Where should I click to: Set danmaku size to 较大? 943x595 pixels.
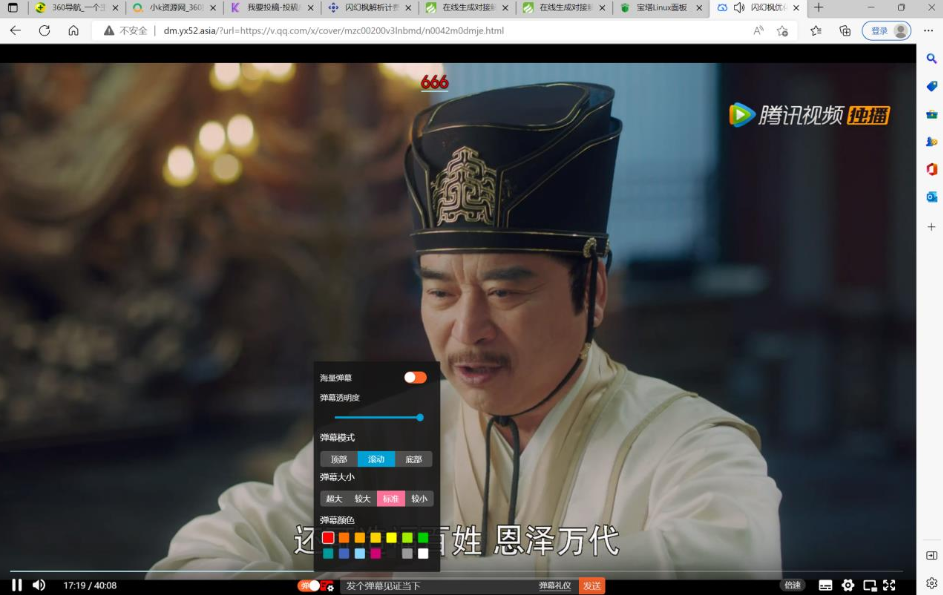coord(363,499)
